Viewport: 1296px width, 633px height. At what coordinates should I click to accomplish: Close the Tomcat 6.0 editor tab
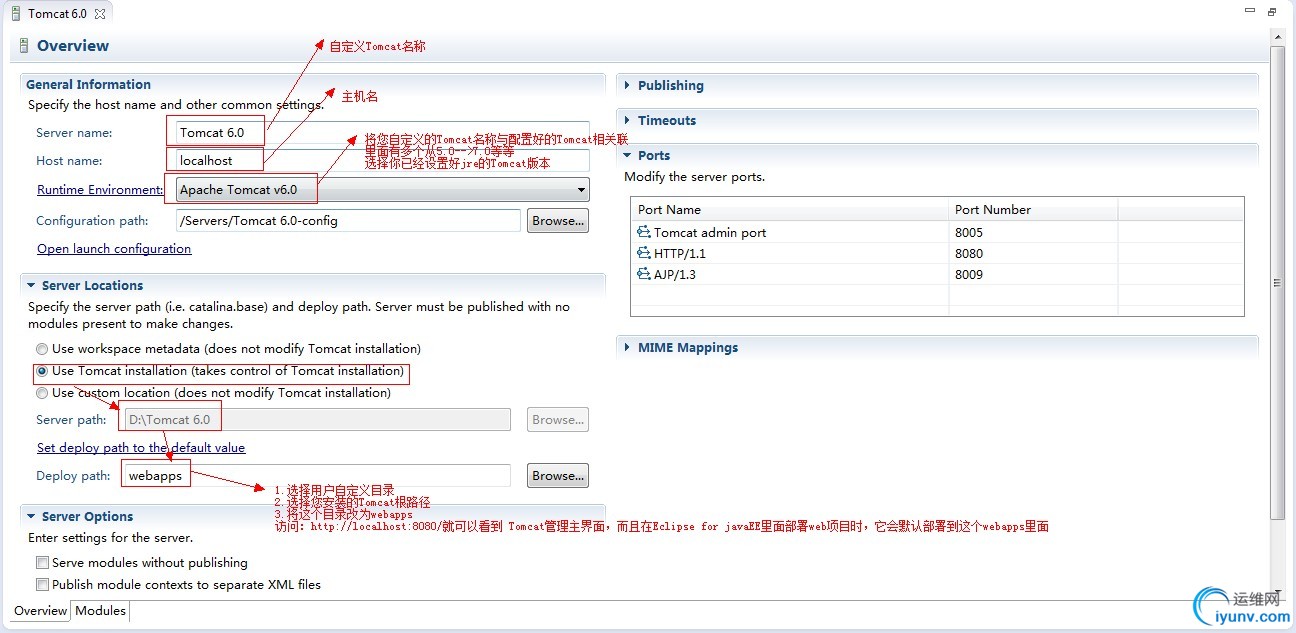[x=100, y=14]
